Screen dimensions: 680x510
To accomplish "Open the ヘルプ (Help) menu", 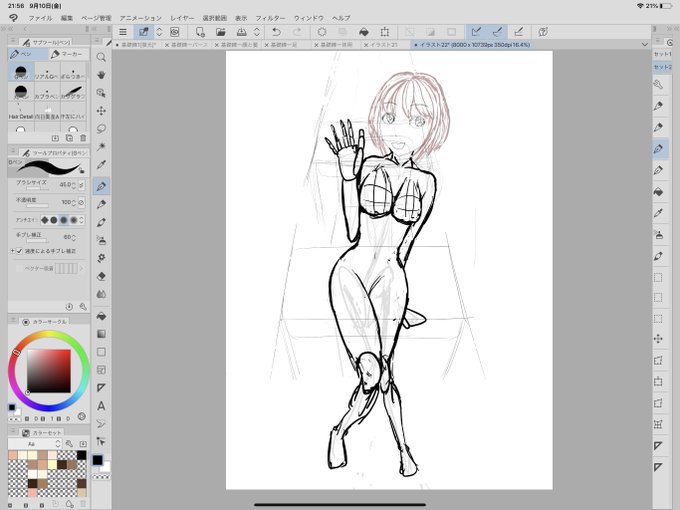I will 341,18.
